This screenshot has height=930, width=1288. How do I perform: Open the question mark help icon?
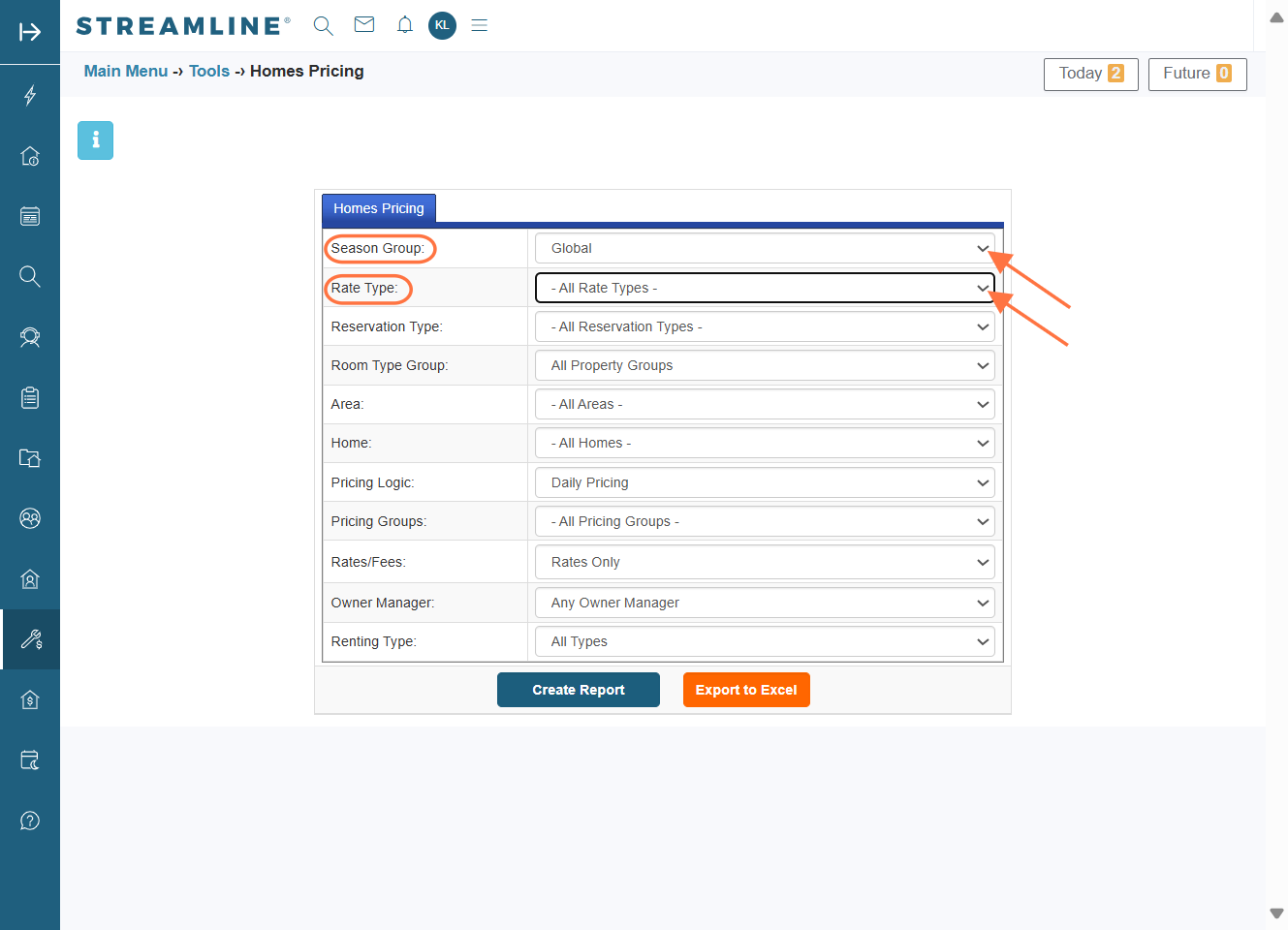coord(30,821)
